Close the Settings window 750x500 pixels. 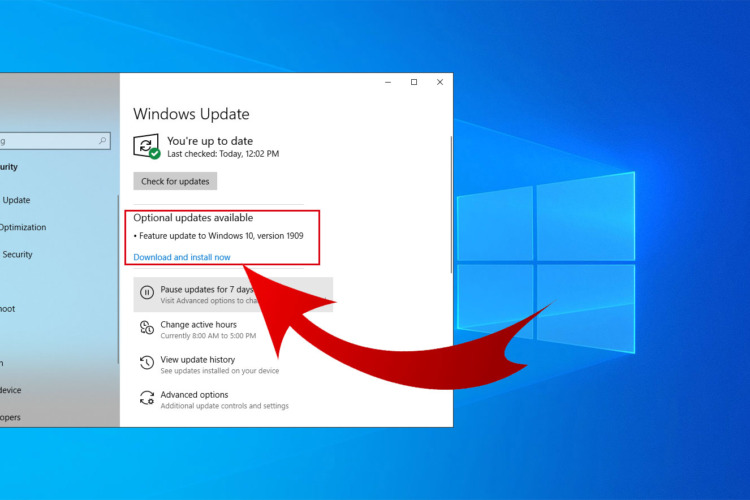tap(440, 83)
